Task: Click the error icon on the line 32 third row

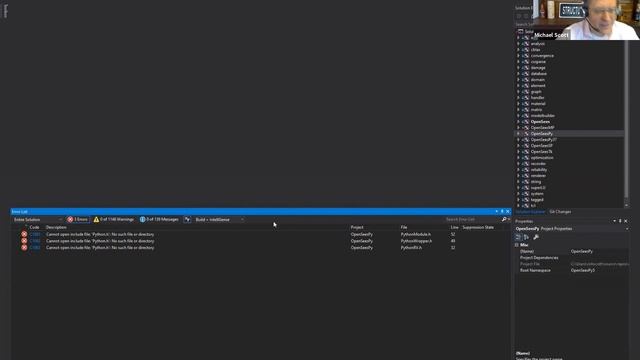Action: coord(24,247)
